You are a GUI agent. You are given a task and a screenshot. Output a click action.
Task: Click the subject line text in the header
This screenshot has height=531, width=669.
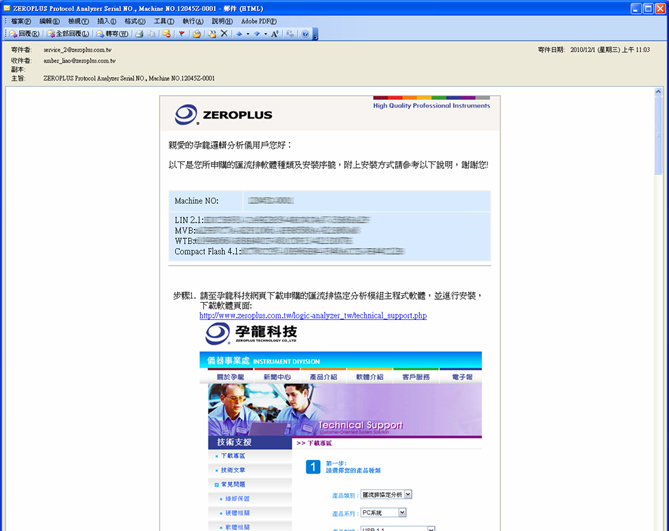129,78
